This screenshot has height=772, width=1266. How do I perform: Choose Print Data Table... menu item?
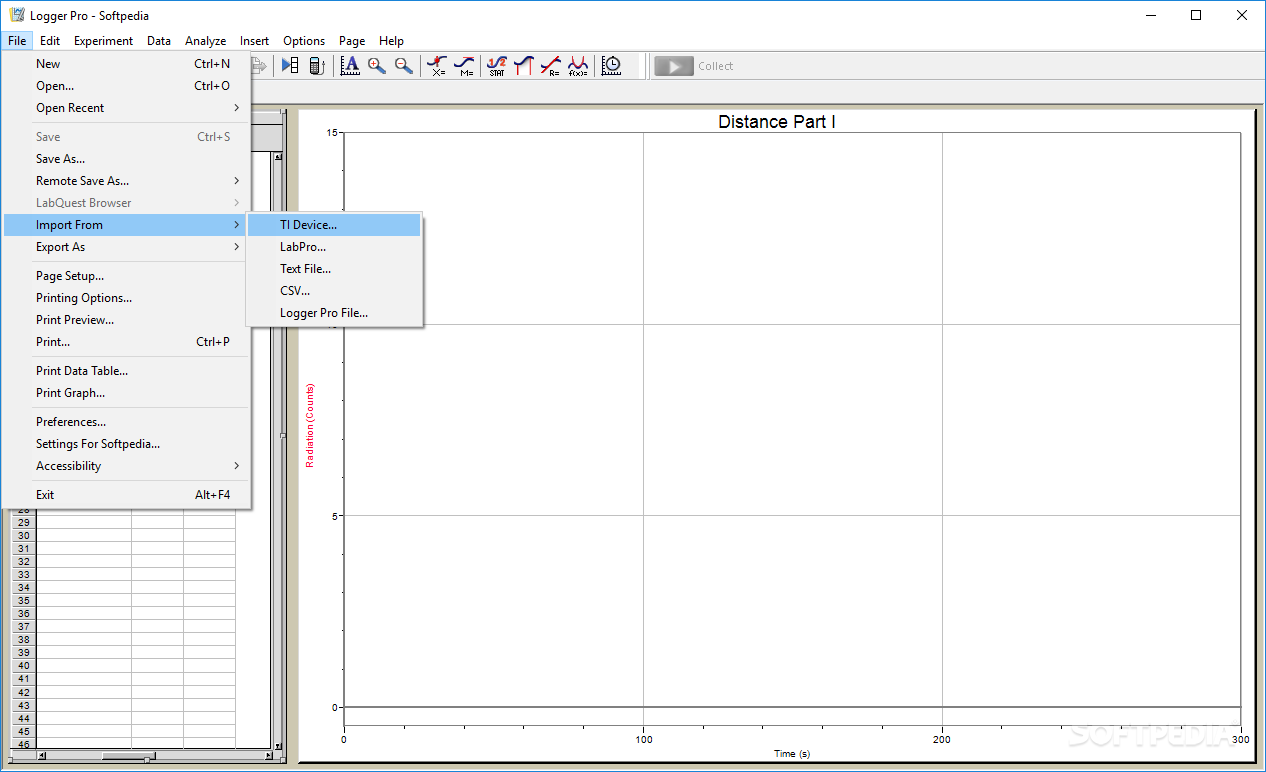126,371
